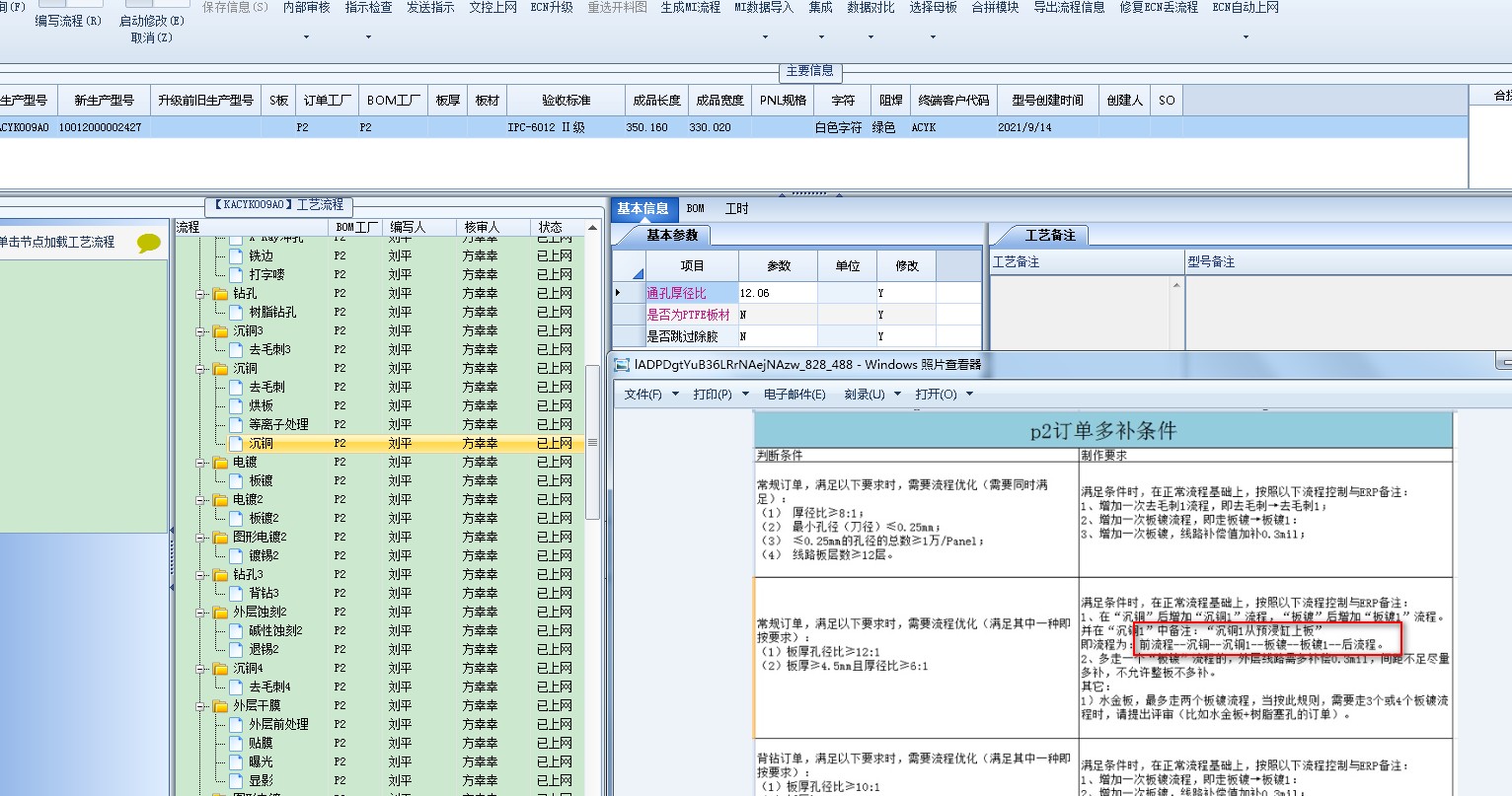Click the document icon beside 铣边

pyautogui.click(x=237, y=256)
